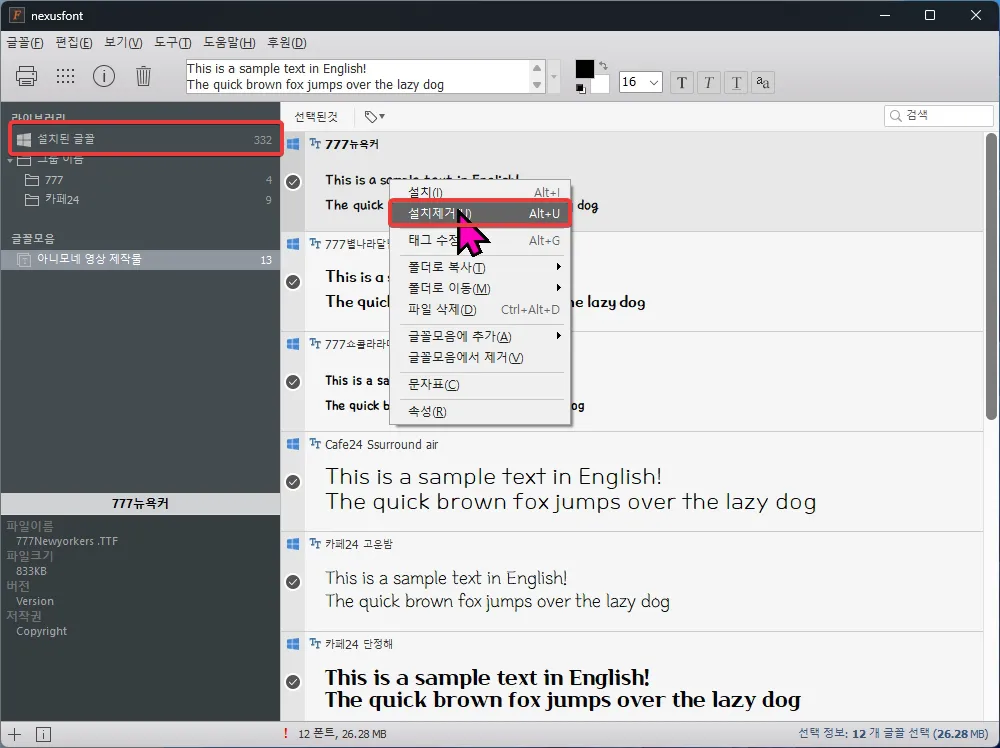Click the font list vertical scrollbar
This screenshot has height=748, width=1000.
click(990, 275)
